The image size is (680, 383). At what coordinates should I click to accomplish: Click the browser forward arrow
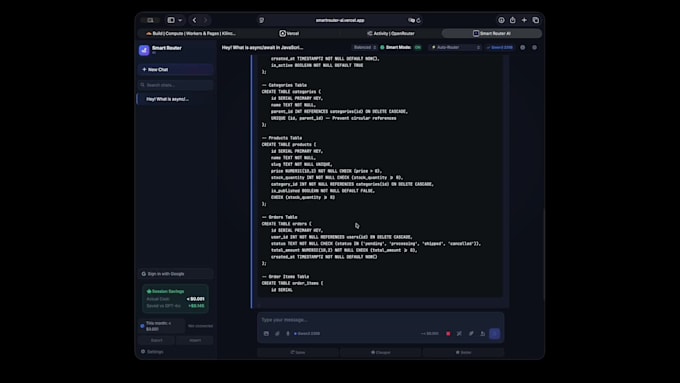(x=206, y=20)
